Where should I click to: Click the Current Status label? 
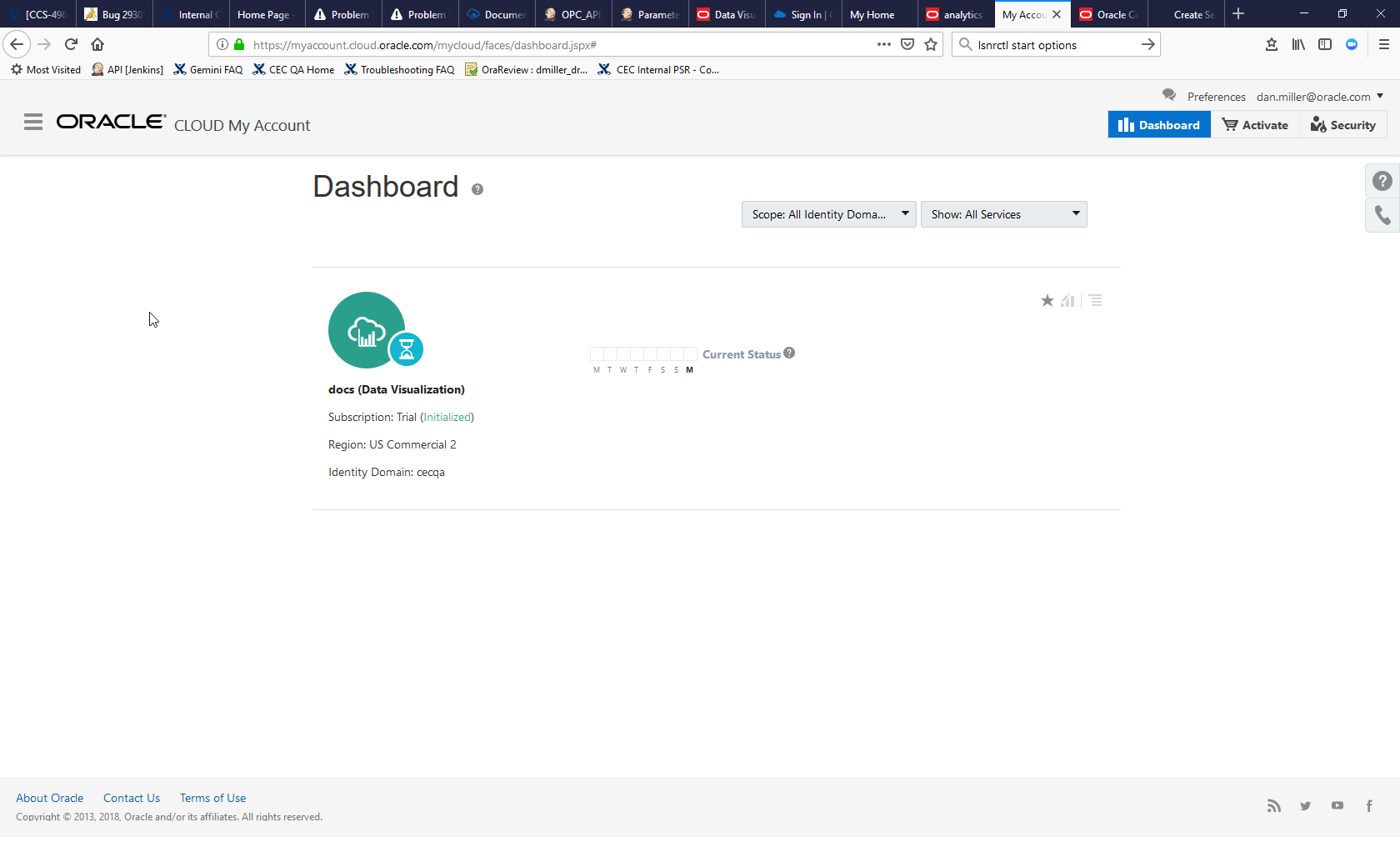742,354
